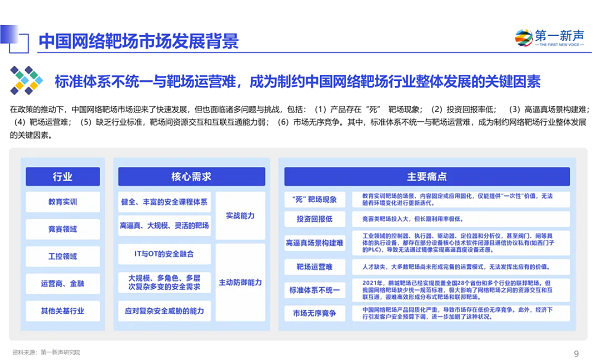Click the 行业 column header
The height and width of the screenshot is (364, 600).
tap(63, 176)
